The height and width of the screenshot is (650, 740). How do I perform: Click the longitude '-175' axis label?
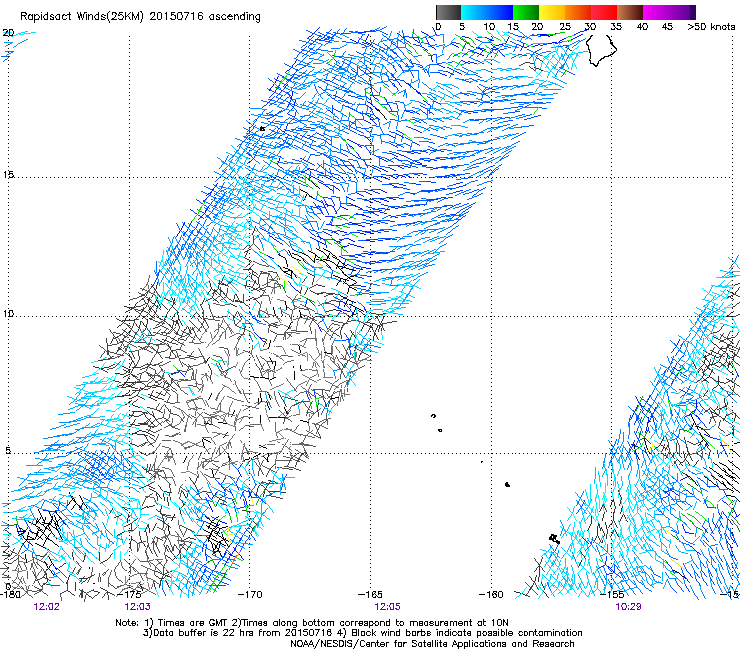[130, 594]
